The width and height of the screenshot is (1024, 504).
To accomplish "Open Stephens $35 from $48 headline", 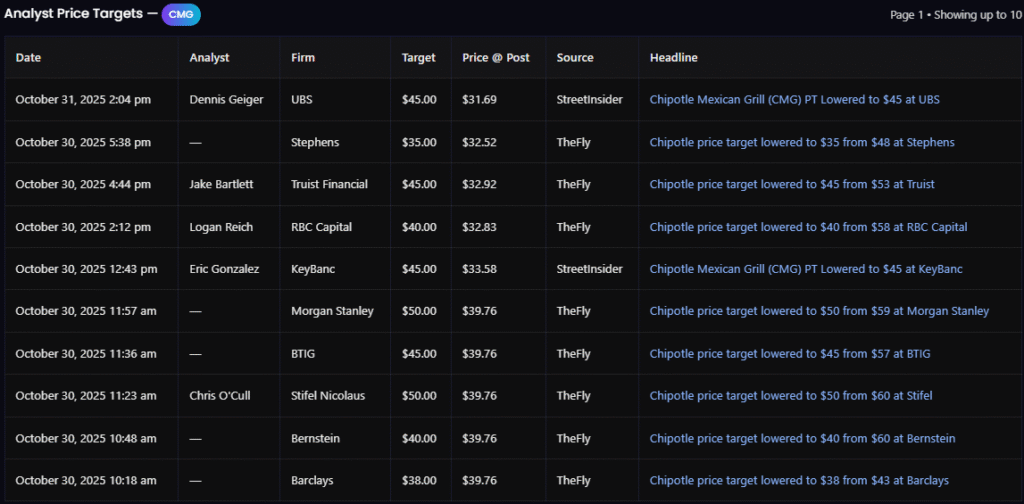I will pos(801,142).
